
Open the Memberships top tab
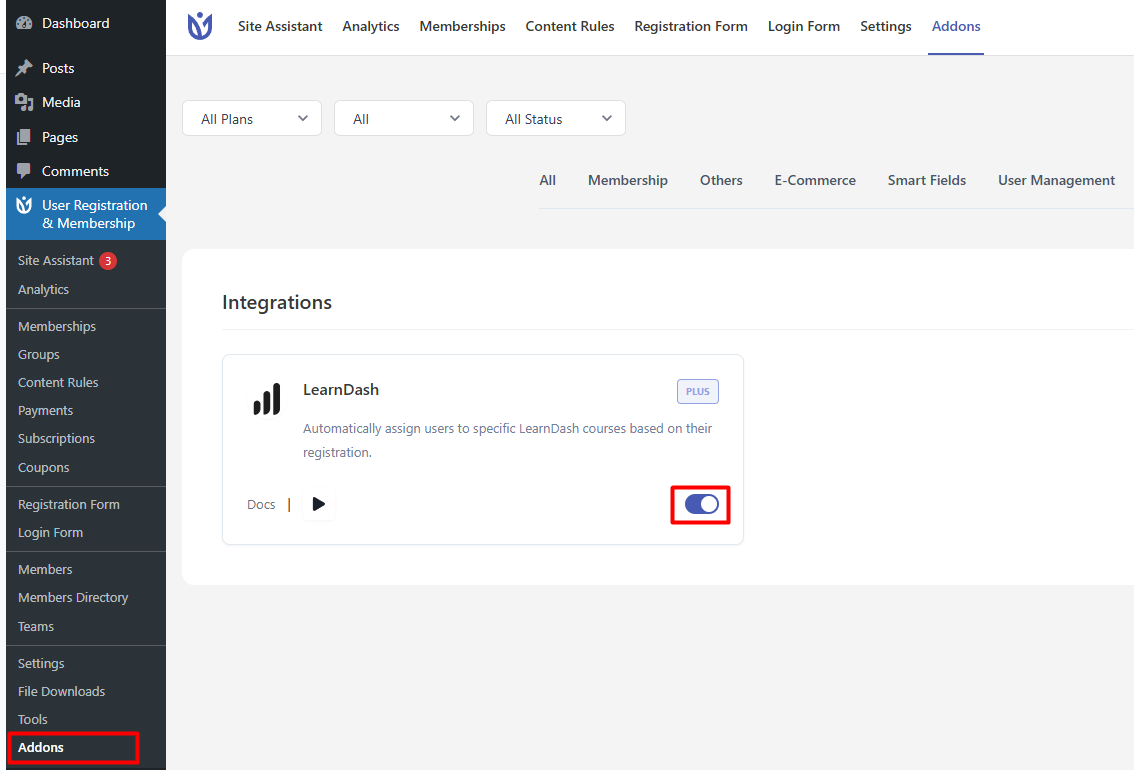(x=462, y=26)
